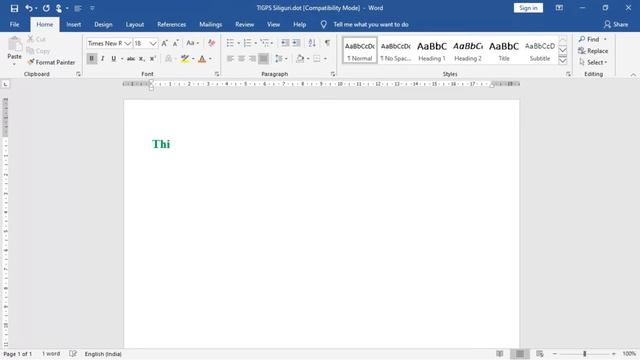
Task: Apply the Heading 1 style
Action: 431,51
